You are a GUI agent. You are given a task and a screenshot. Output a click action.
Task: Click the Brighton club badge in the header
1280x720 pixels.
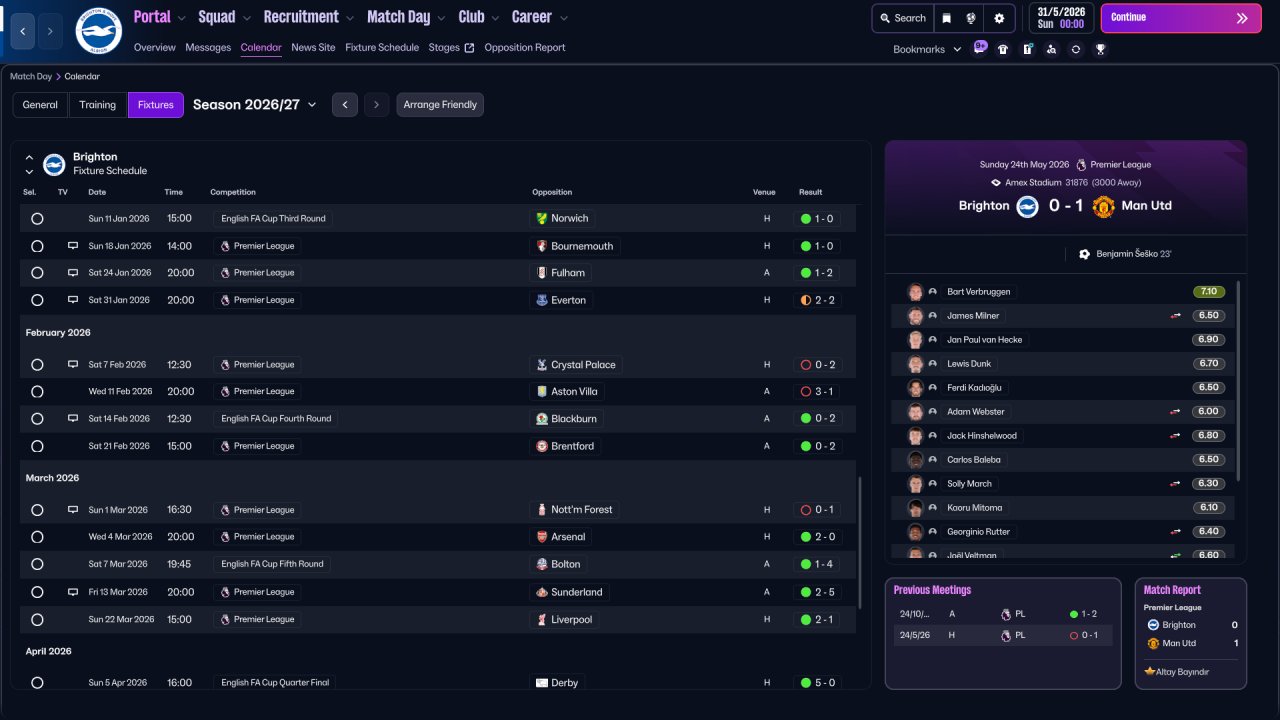click(x=98, y=31)
